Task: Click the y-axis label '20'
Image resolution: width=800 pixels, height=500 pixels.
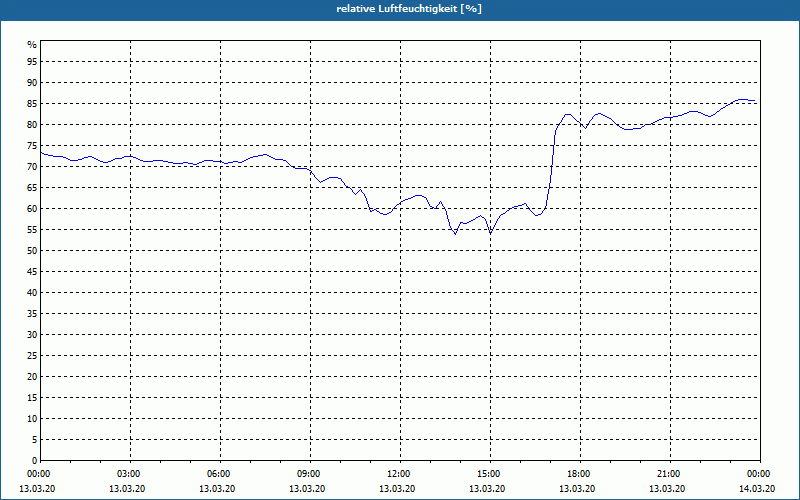Action: 32,377
